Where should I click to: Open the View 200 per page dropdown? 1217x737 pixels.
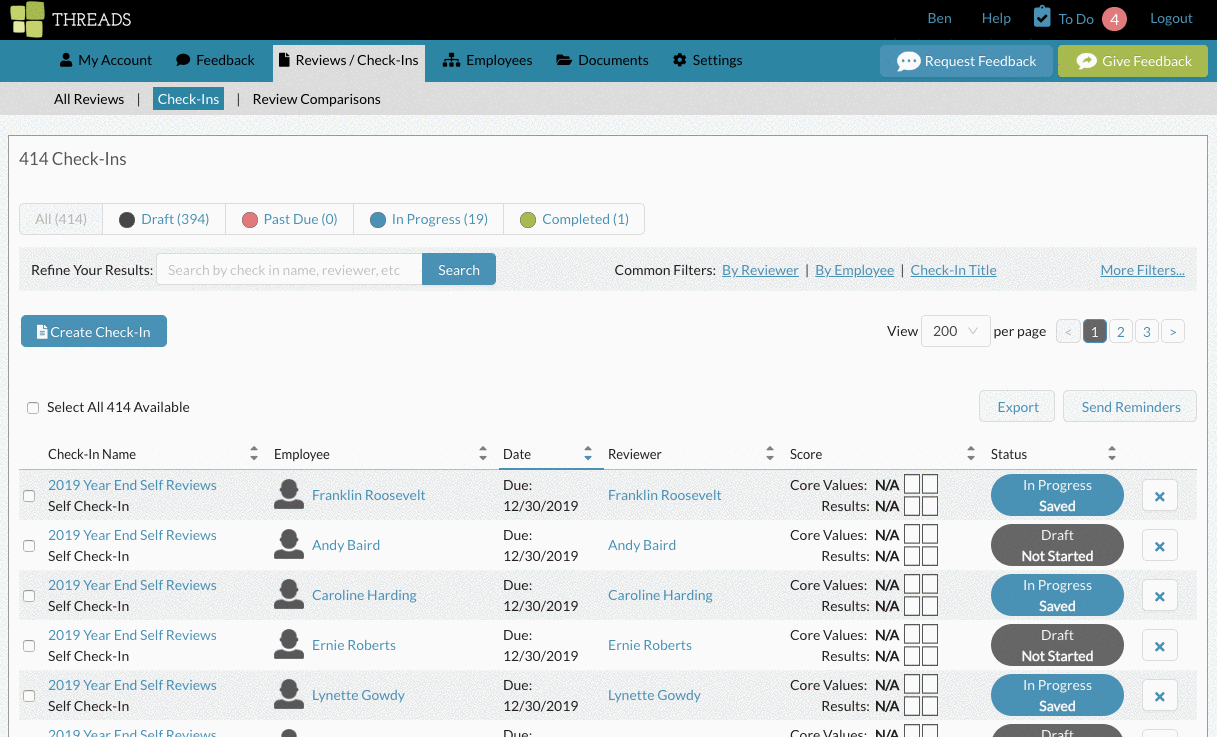tap(956, 331)
